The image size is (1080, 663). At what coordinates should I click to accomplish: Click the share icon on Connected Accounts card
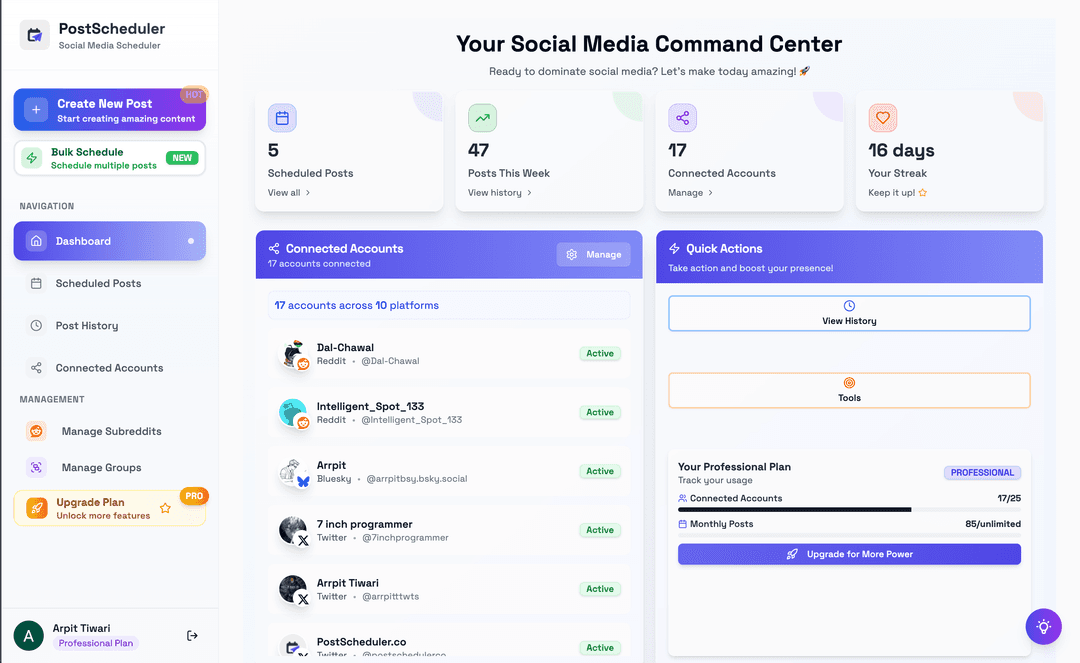pyautogui.click(x=682, y=118)
